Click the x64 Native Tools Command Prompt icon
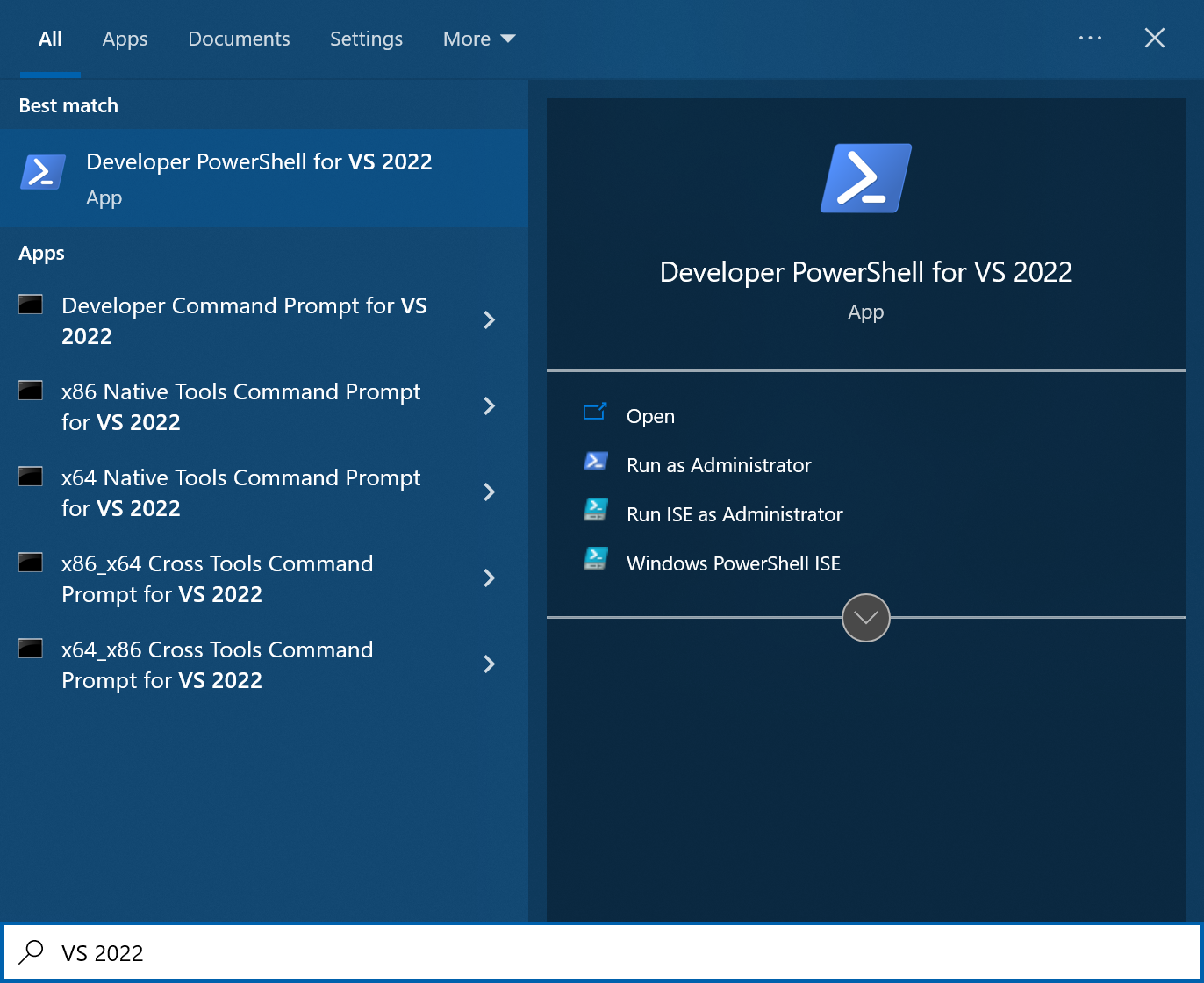This screenshot has width=1204, height=983. pos(31,477)
